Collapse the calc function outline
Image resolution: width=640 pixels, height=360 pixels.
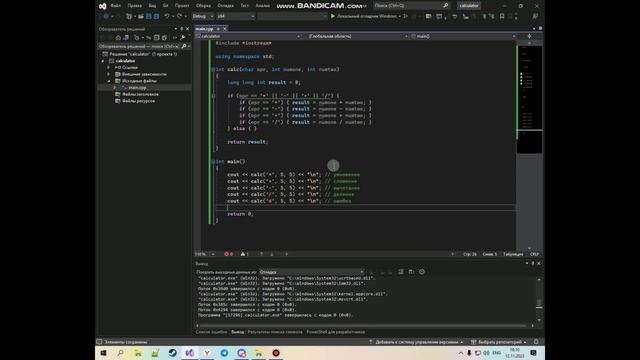coord(213,70)
